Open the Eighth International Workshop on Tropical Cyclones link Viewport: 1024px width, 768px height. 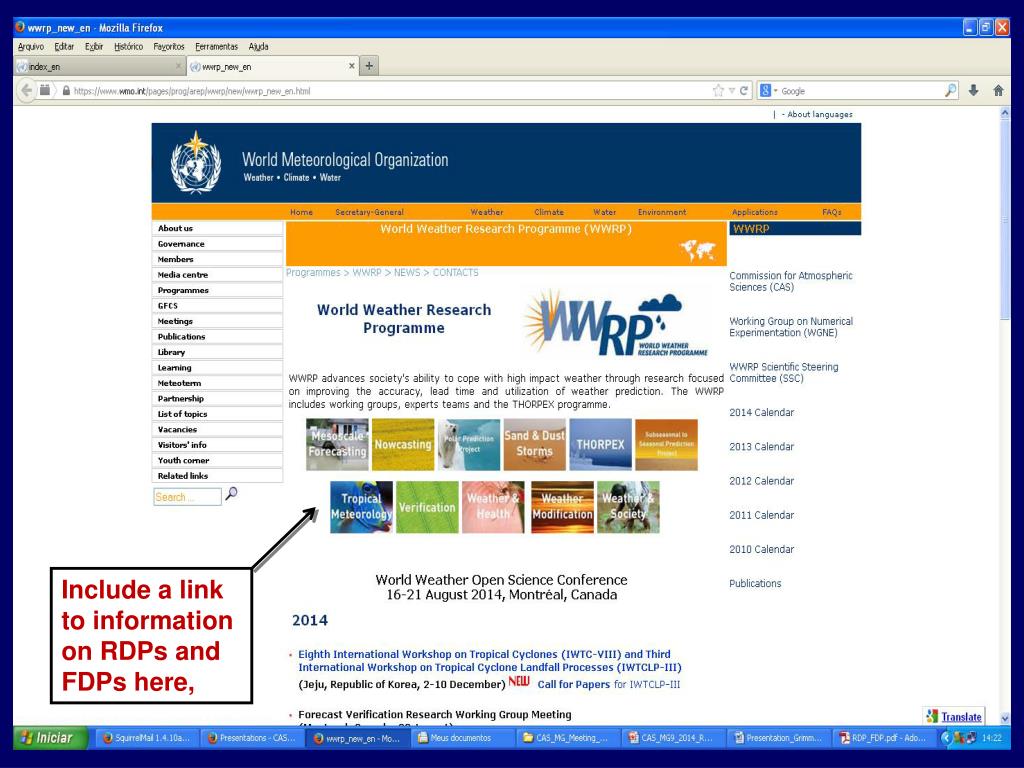point(490,661)
